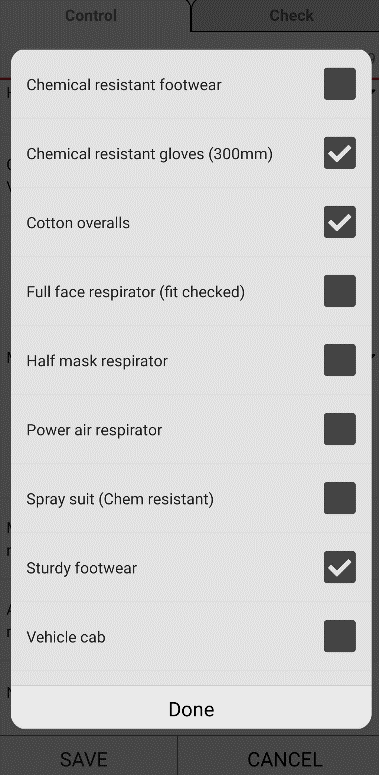Select the Power air respirator label

(x=94, y=430)
